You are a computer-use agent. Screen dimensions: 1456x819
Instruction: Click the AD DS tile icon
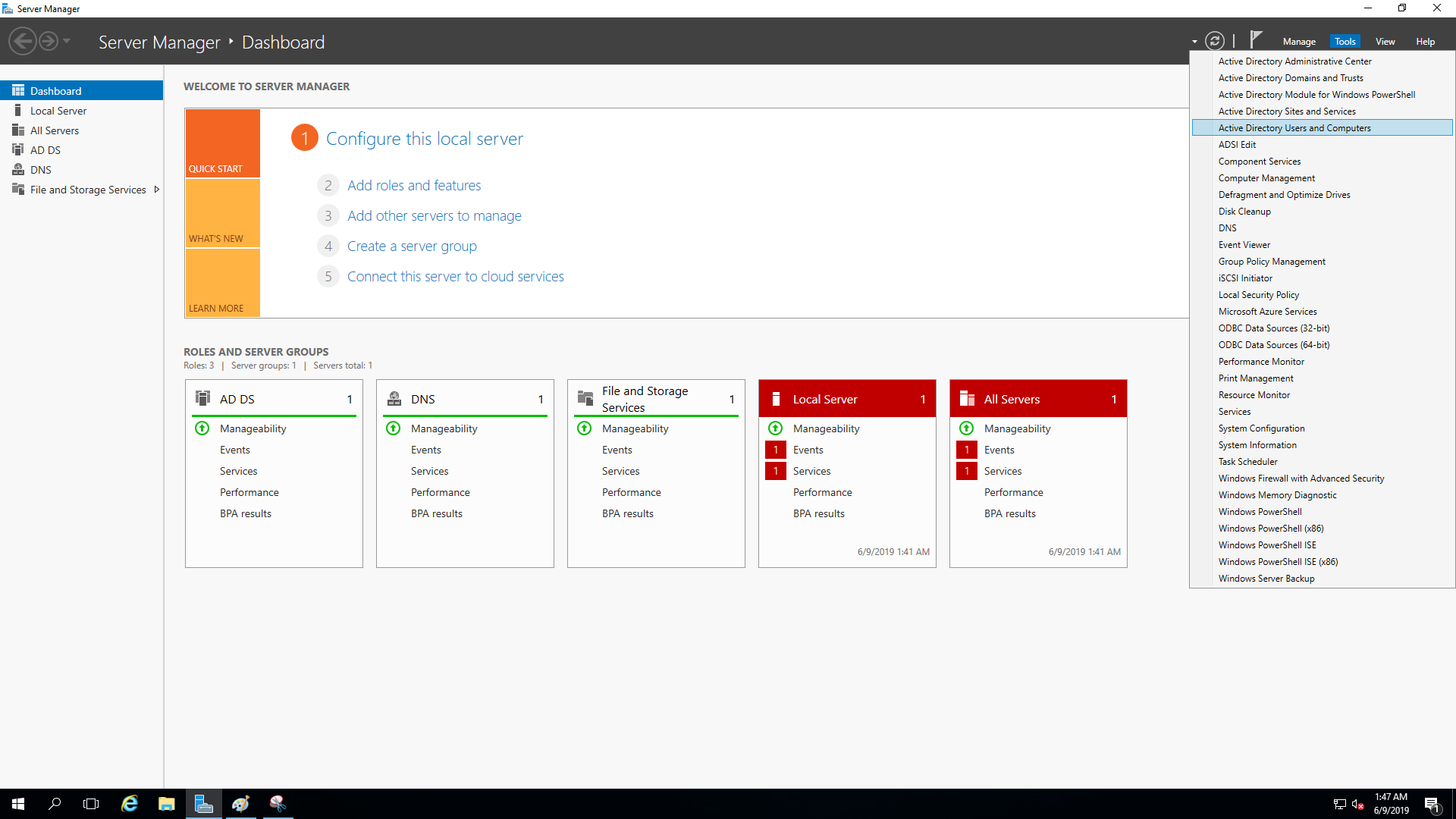(x=202, y=399)
